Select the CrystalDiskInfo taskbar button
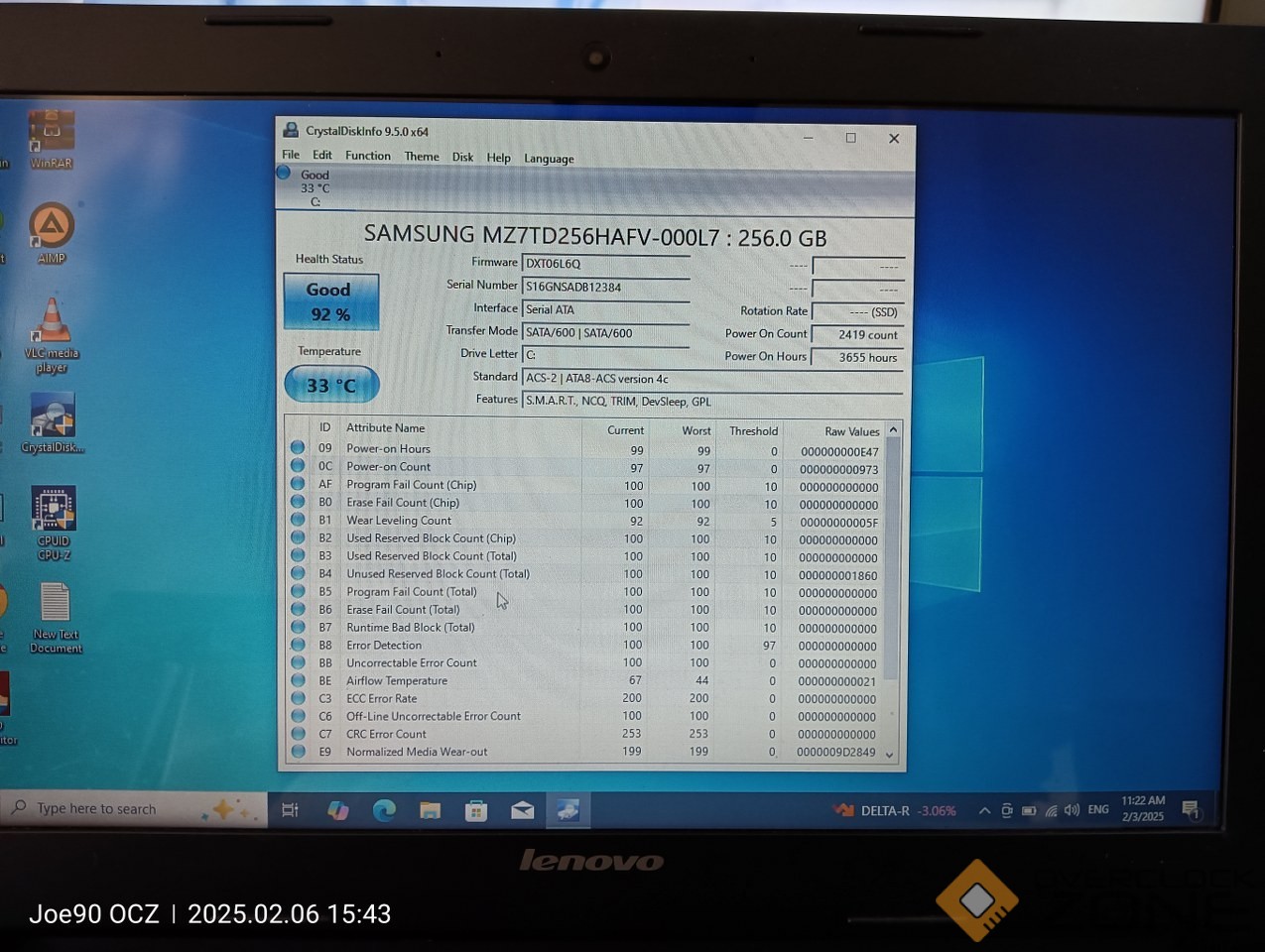Viewport: 1265px width, 952px height. 569,811
